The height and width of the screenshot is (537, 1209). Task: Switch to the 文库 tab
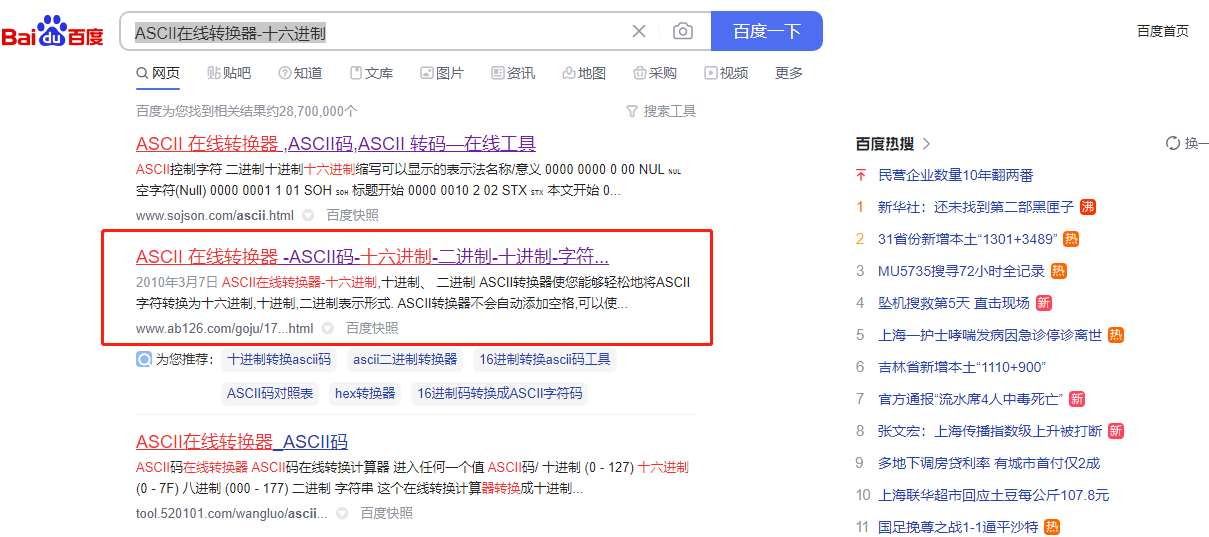pos(371,73)
